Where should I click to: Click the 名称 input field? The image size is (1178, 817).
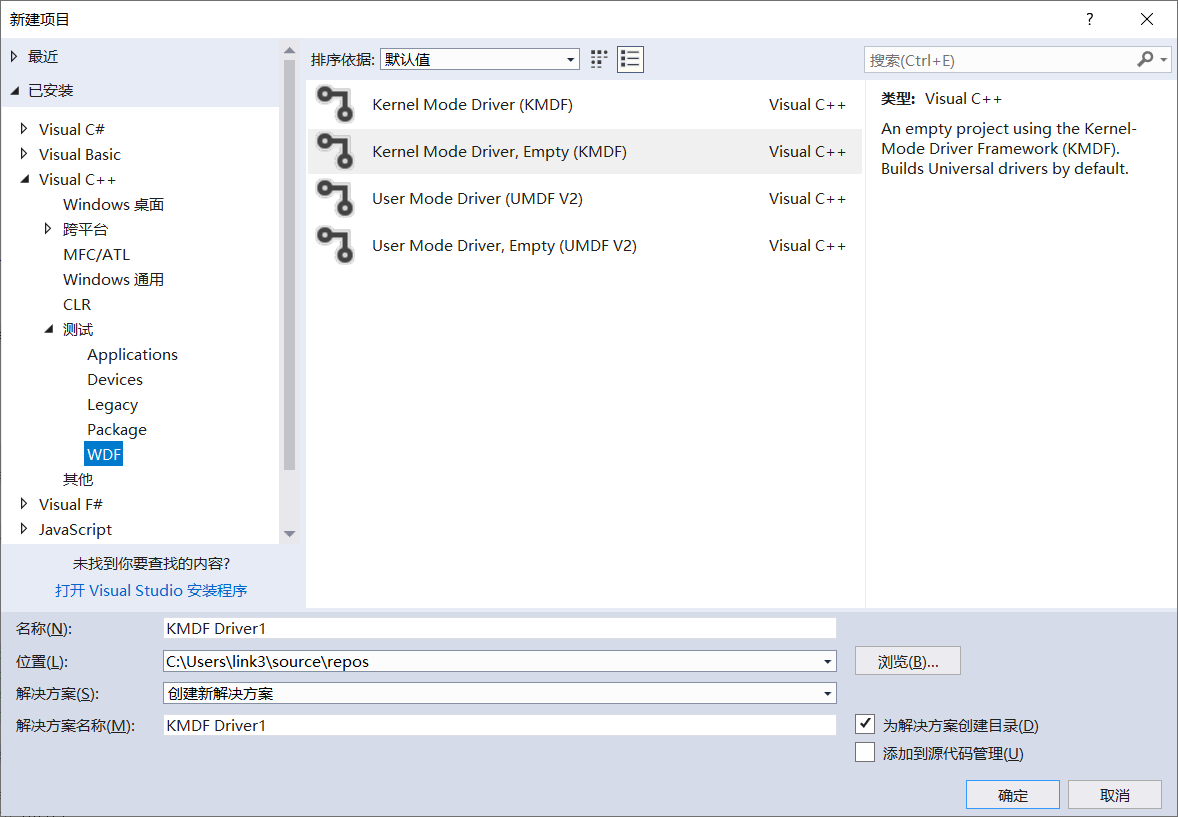point(500,628)
